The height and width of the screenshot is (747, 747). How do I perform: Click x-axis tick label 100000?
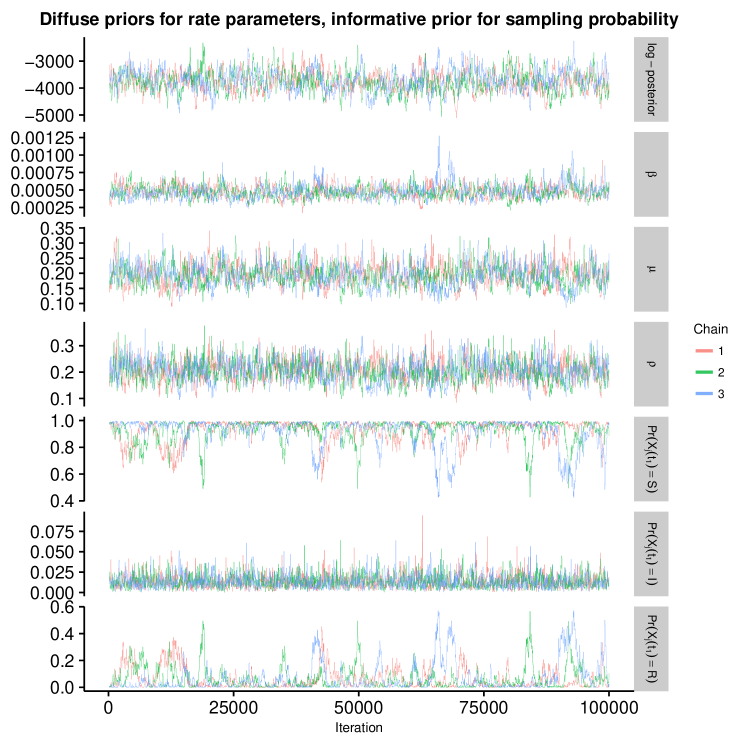pos(608,707)
